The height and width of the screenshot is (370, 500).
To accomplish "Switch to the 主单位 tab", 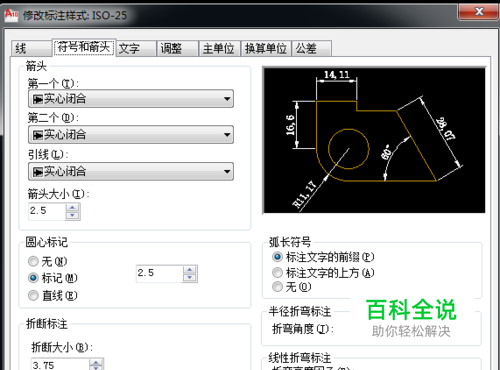I will click(219, 49).
